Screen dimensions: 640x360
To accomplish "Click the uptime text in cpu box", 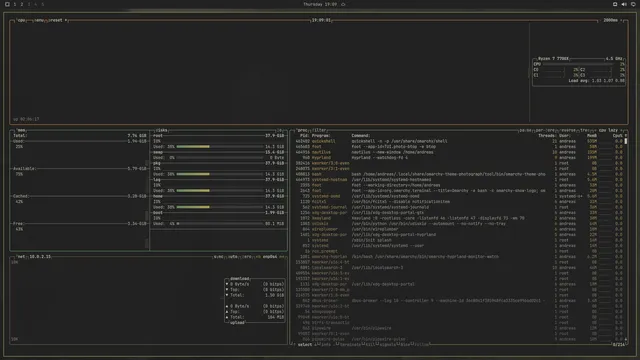I will [26, 119].
